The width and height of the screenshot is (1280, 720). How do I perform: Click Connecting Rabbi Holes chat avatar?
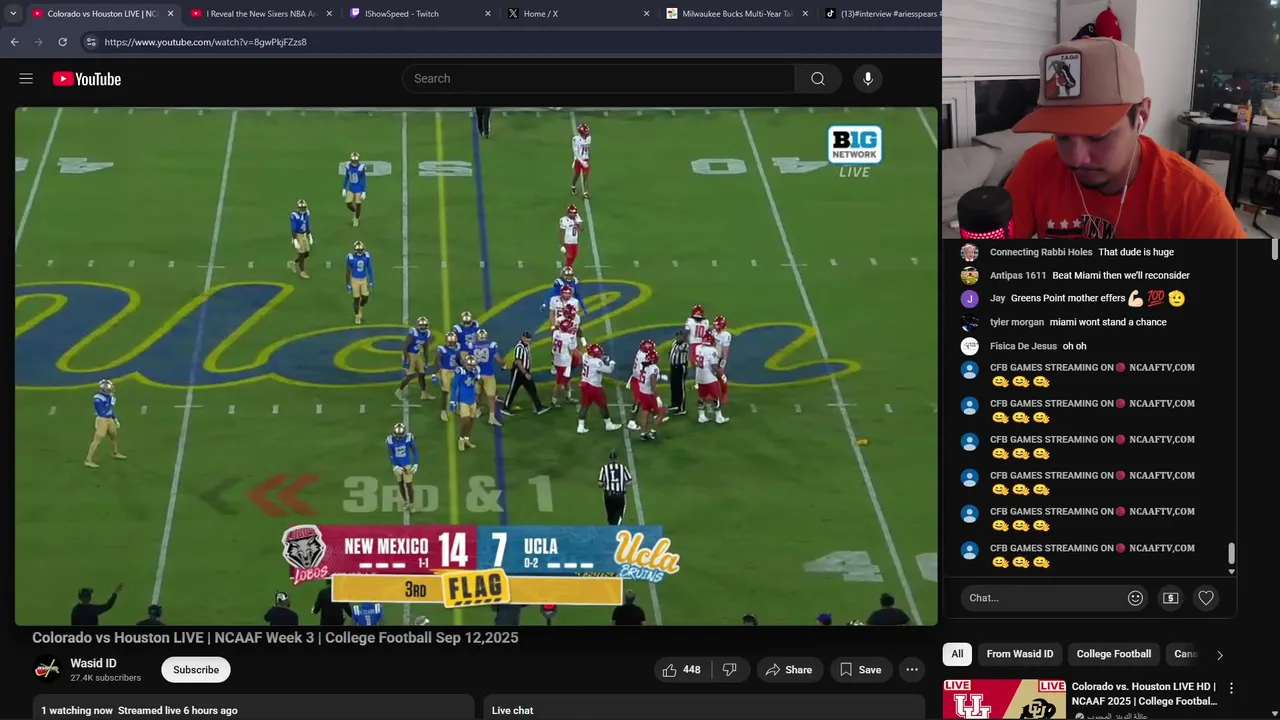969,252
